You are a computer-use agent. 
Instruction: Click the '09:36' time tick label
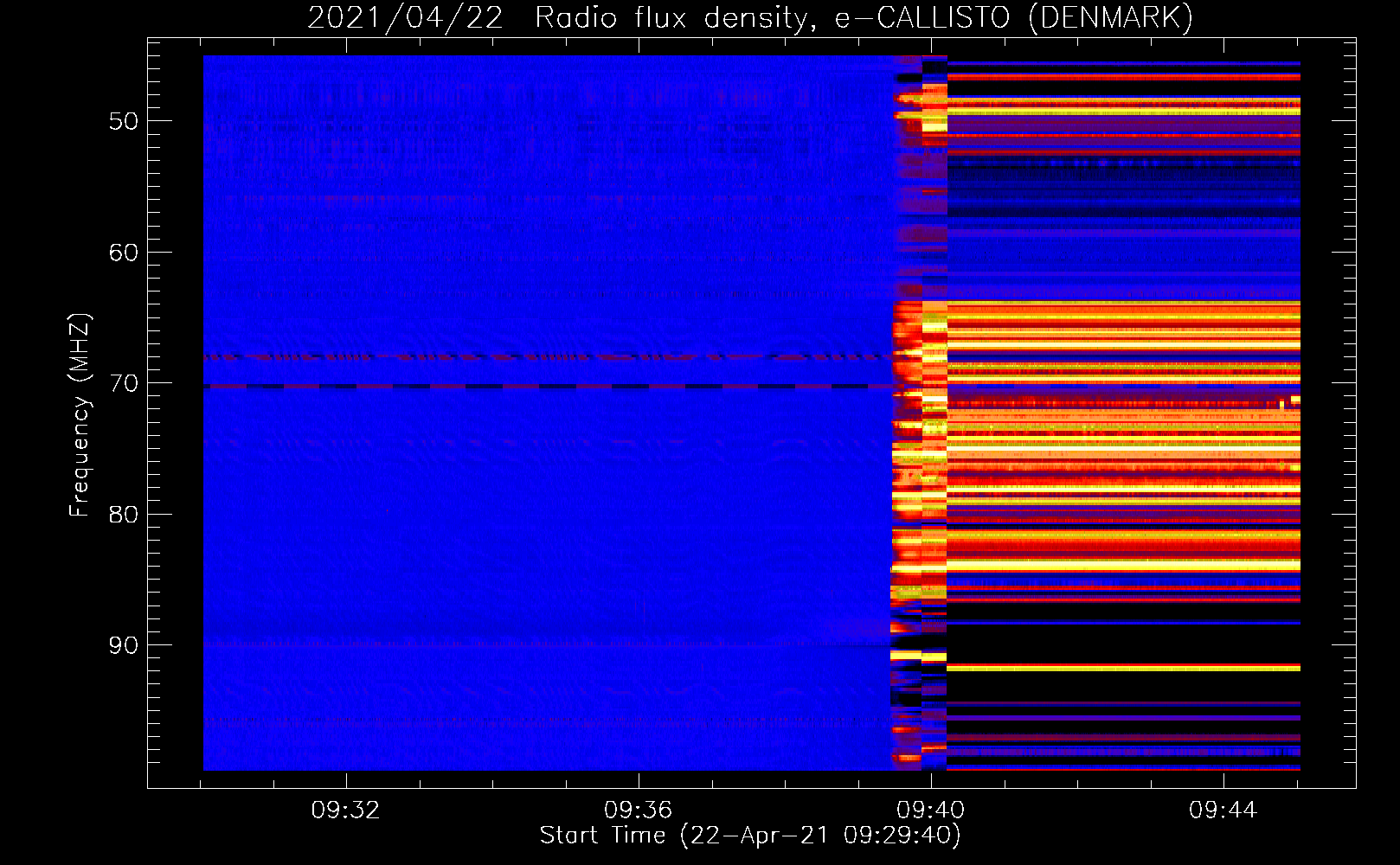(x=639, y=811)
